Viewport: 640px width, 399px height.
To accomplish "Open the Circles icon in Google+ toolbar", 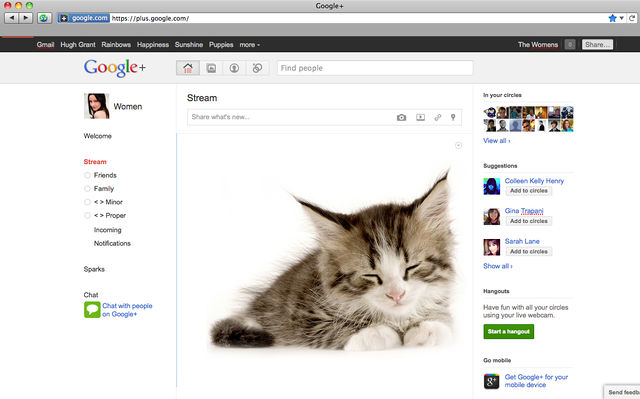I will [258, 68].
